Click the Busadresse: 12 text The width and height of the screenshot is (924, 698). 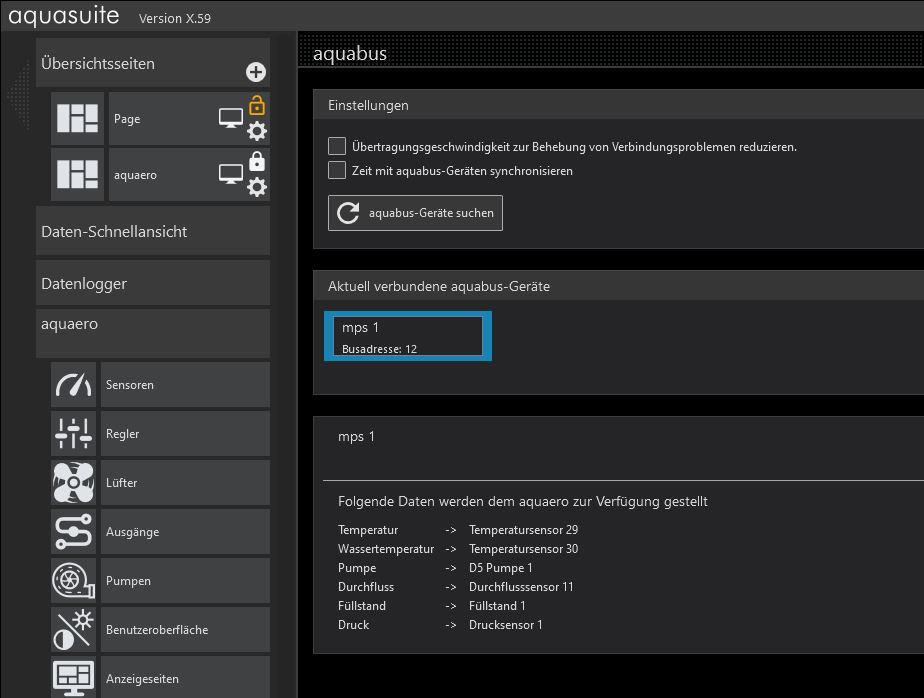(379, 349)
